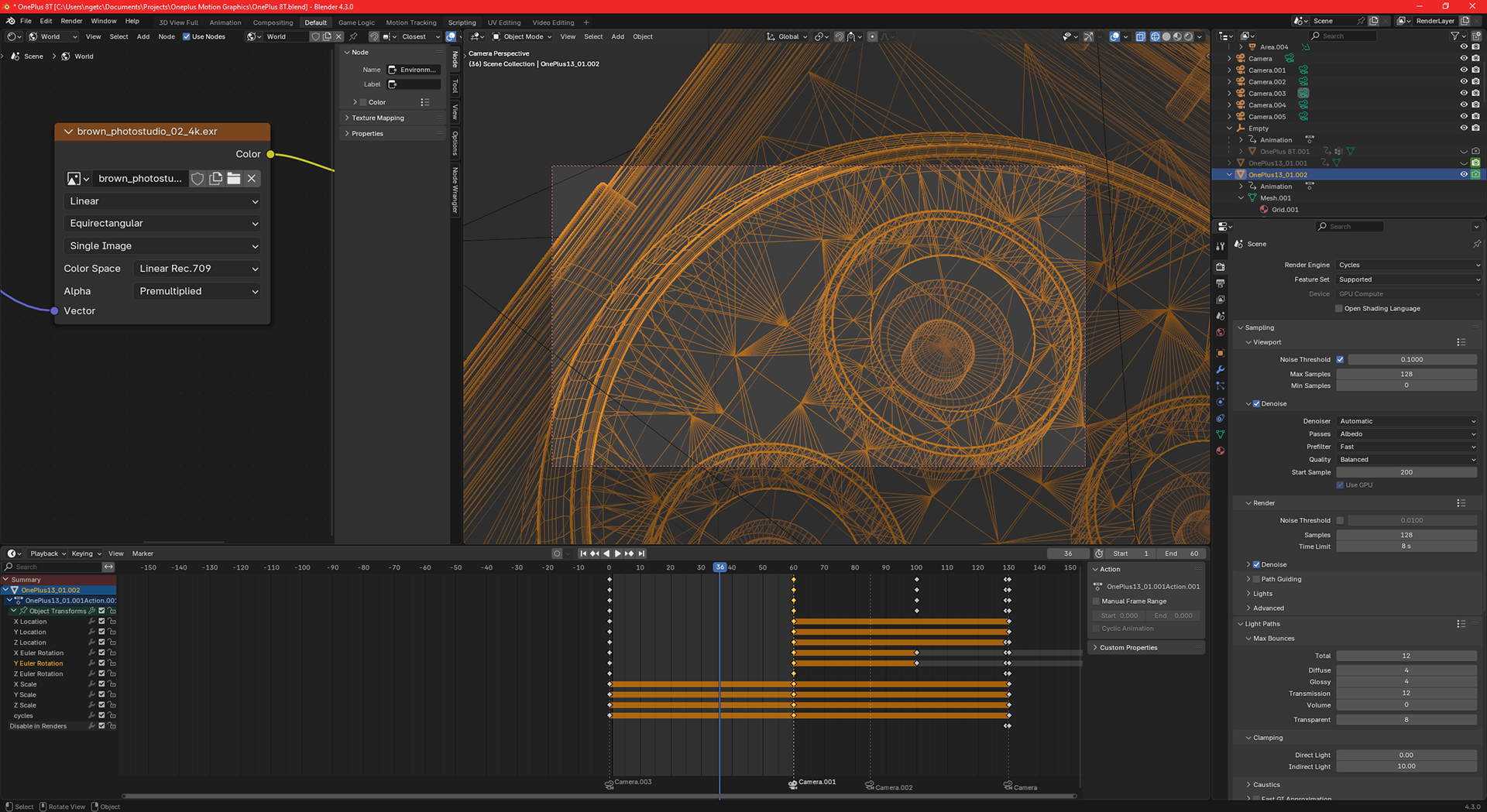Enable Open Shading Language checkbox
This screenshot has width=1487, height=812.
(x=1339, y=308)
